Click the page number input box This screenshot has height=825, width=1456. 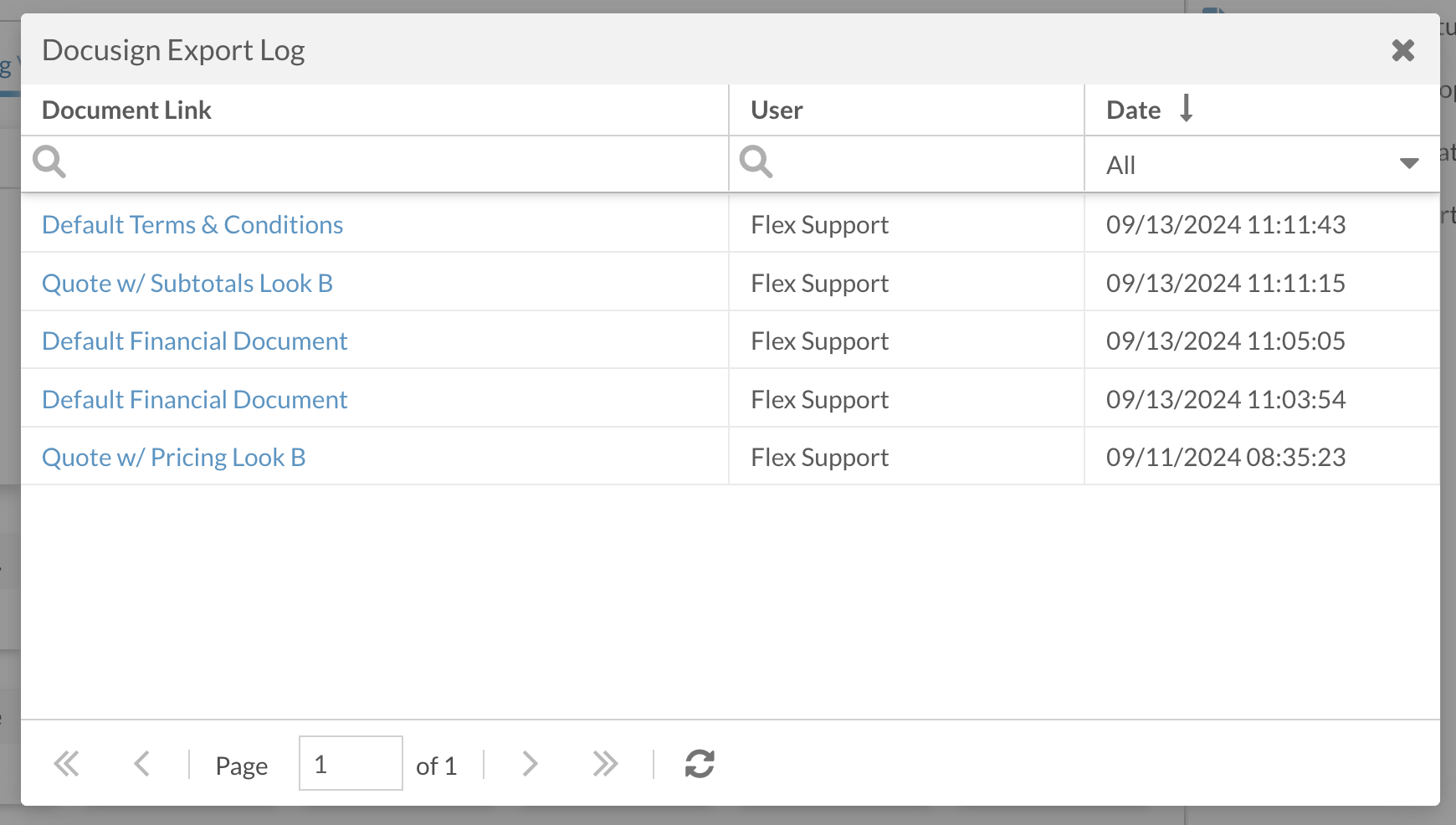tap(351, 763)
